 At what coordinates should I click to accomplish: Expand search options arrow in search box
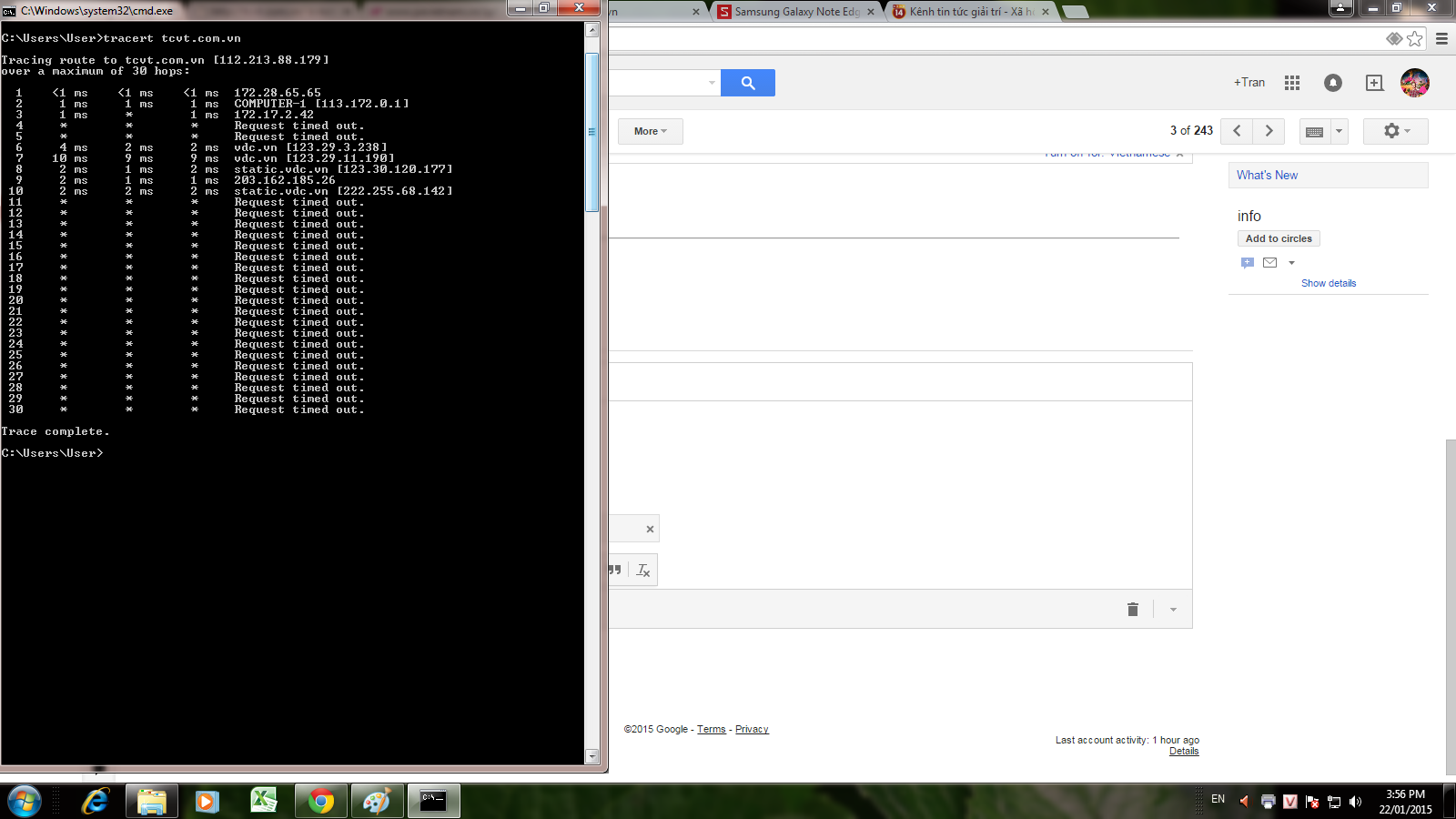click(x=712, y=83)
